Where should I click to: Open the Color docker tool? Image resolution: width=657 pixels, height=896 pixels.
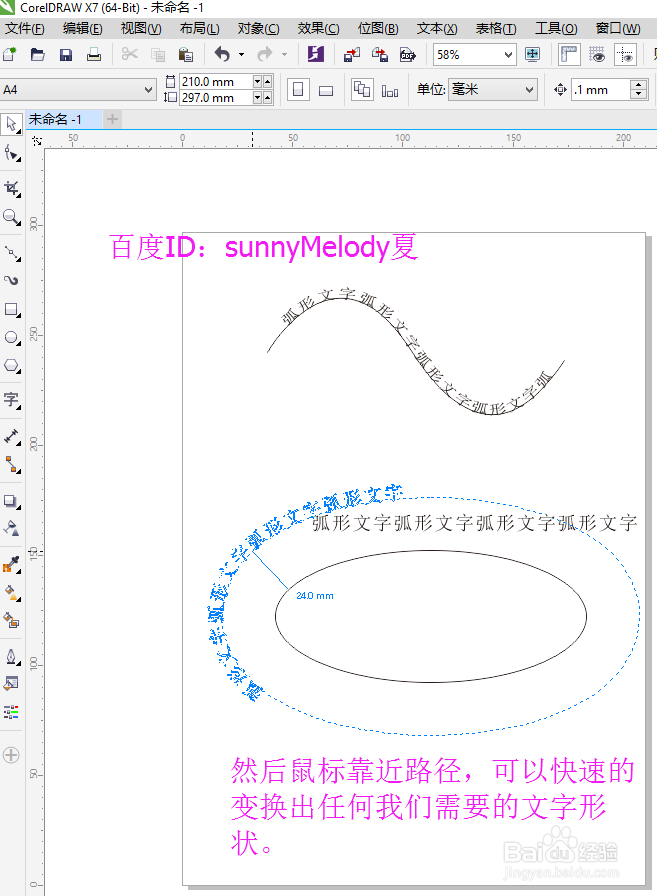(11, 712)
